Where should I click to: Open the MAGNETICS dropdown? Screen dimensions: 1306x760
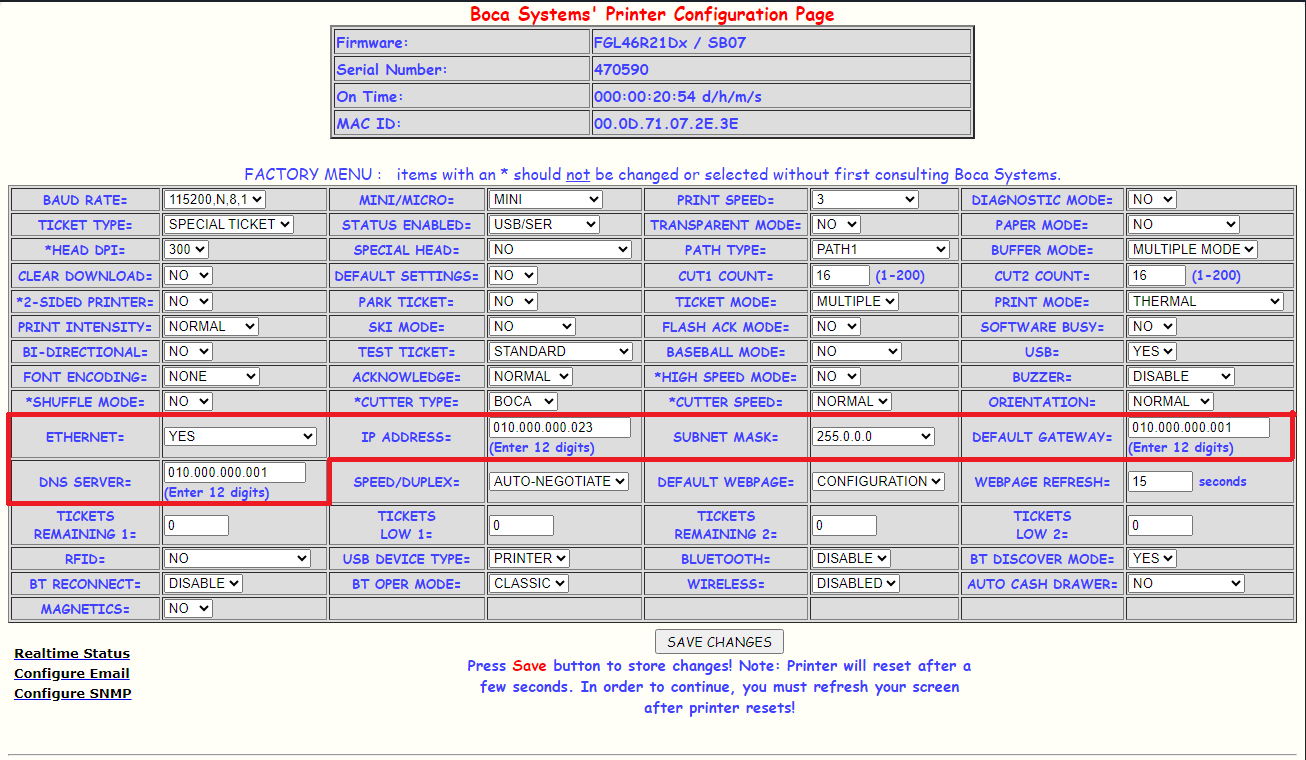click(188, 608)
